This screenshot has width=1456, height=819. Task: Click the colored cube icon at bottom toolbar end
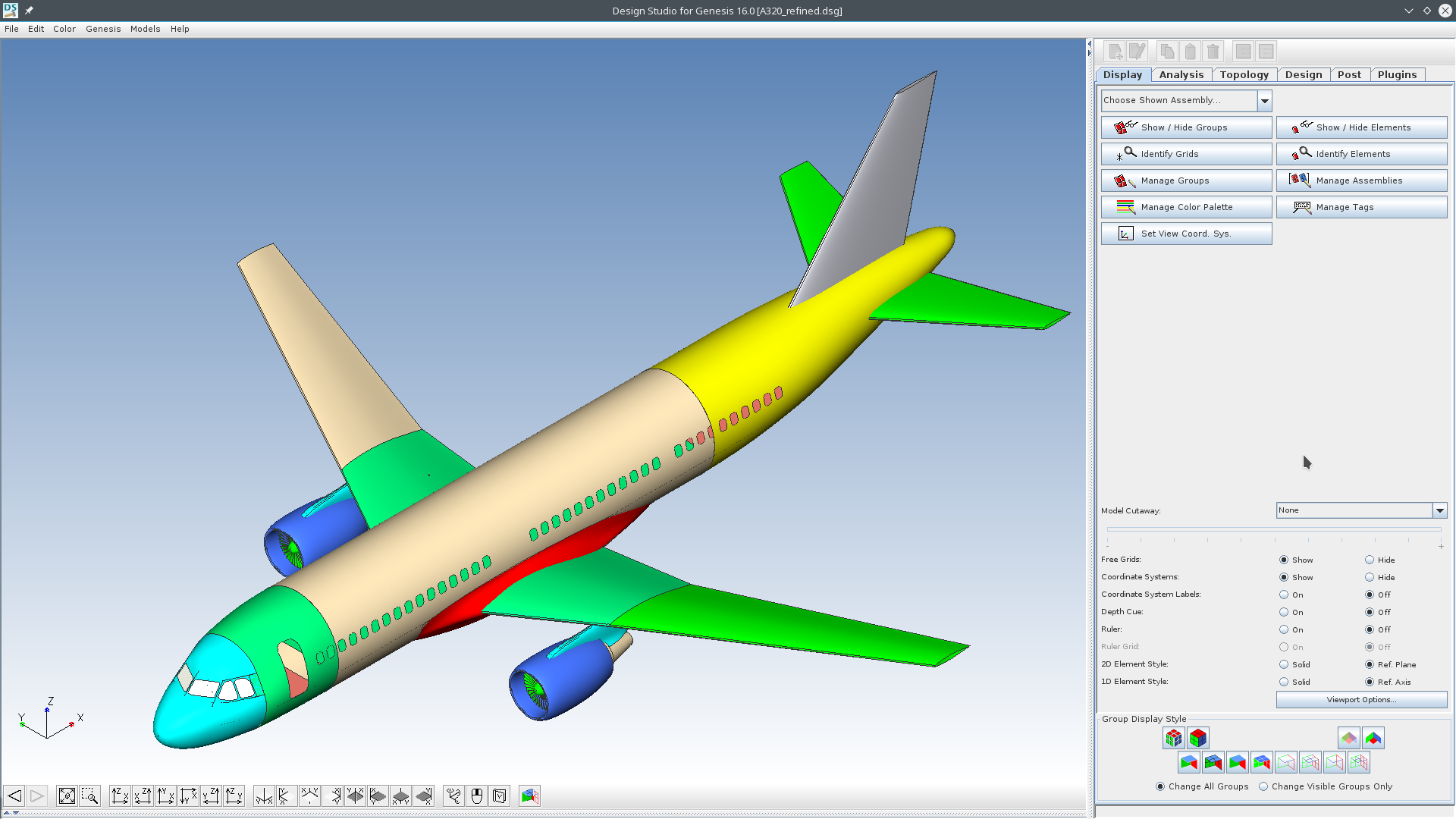pos(529,795)
